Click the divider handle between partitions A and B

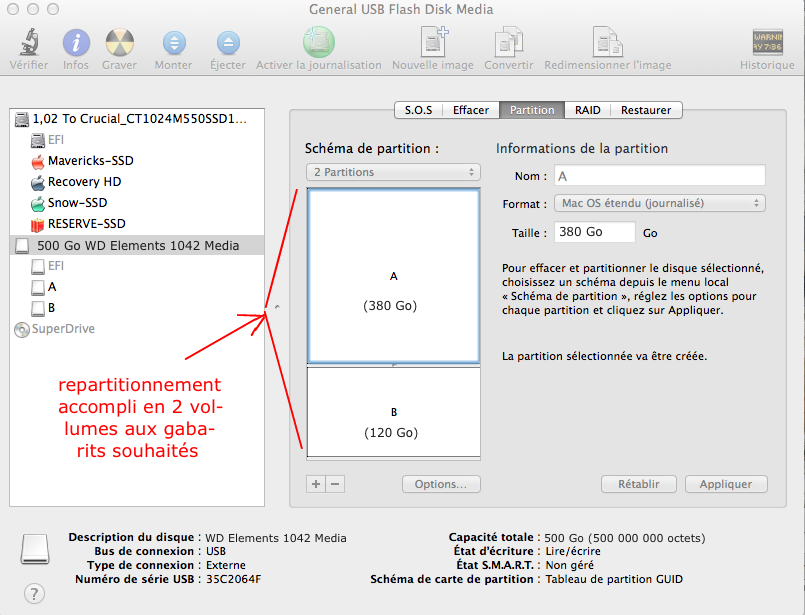394,365
